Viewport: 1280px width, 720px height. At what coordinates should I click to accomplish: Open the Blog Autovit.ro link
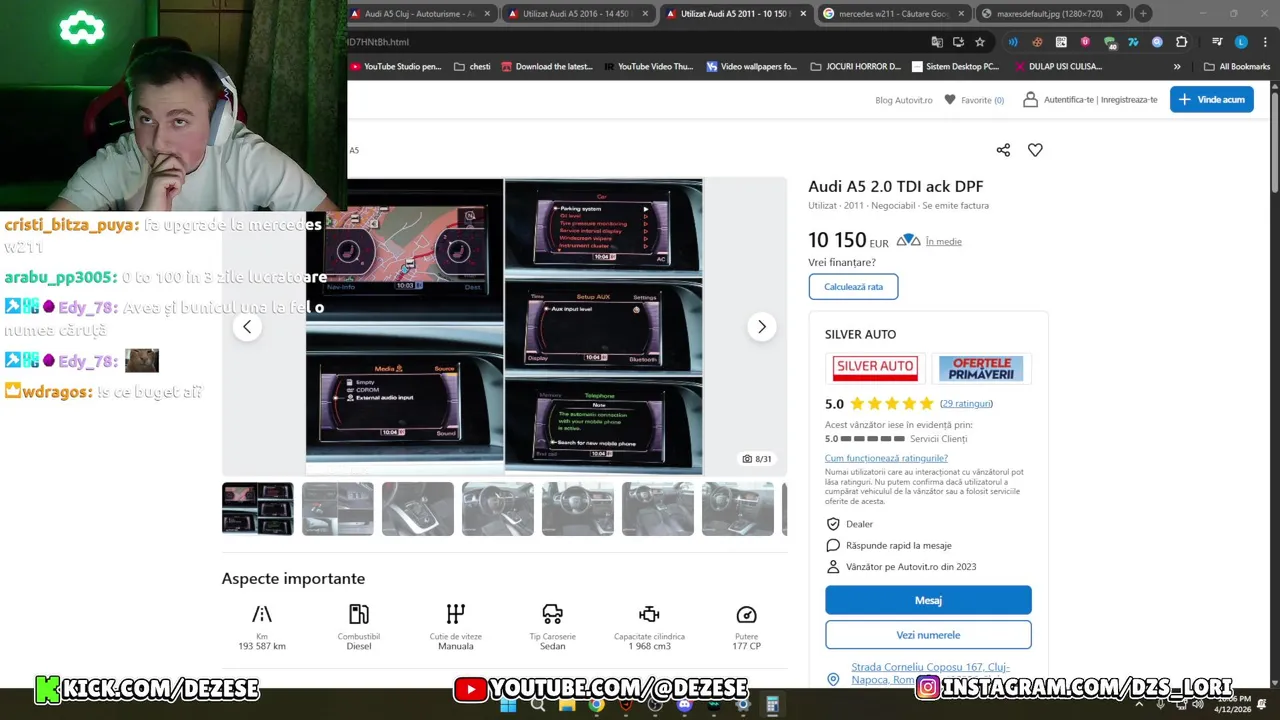(x=903, y=100)
